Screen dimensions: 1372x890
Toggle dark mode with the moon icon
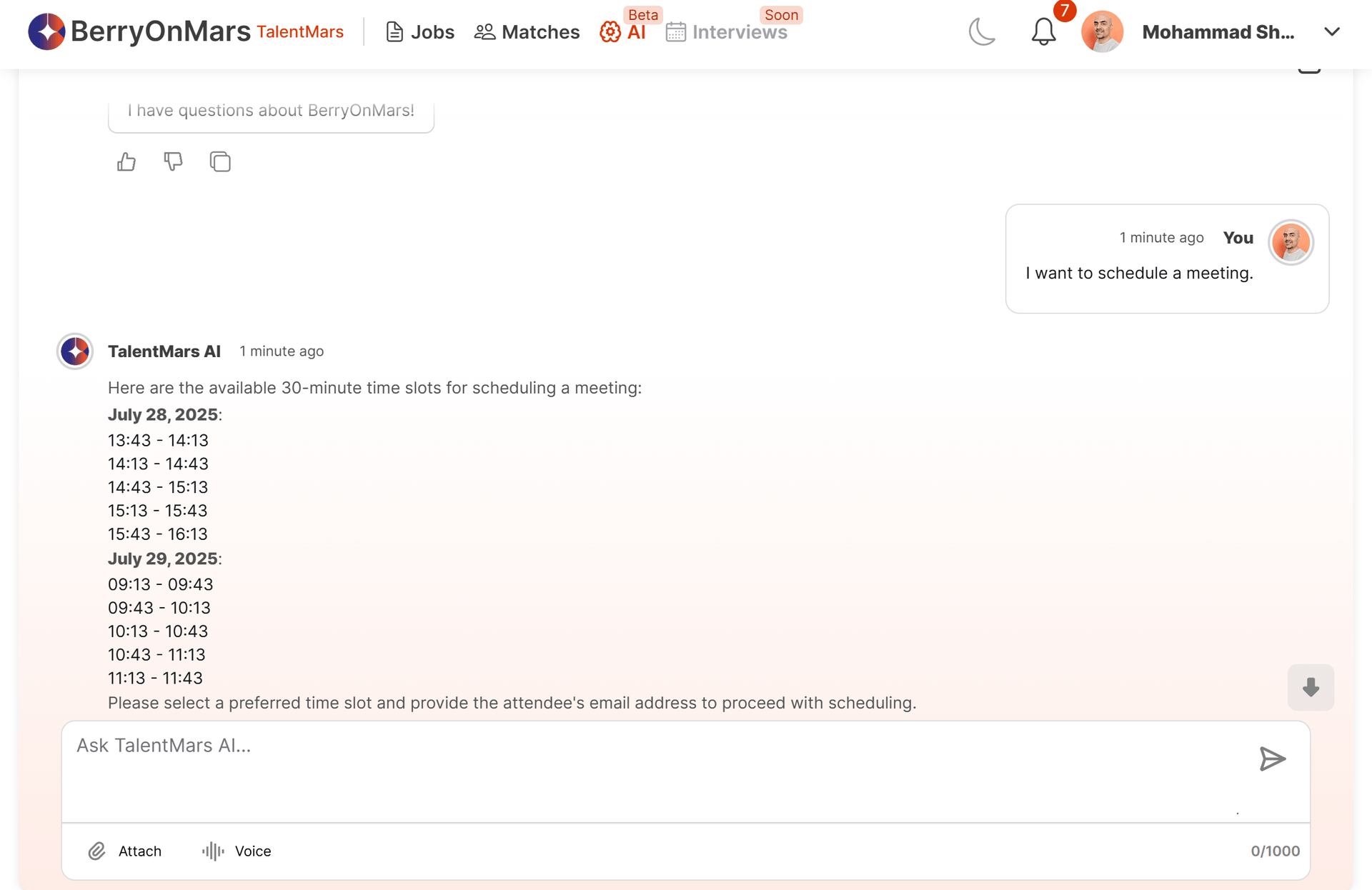[982, 31]
